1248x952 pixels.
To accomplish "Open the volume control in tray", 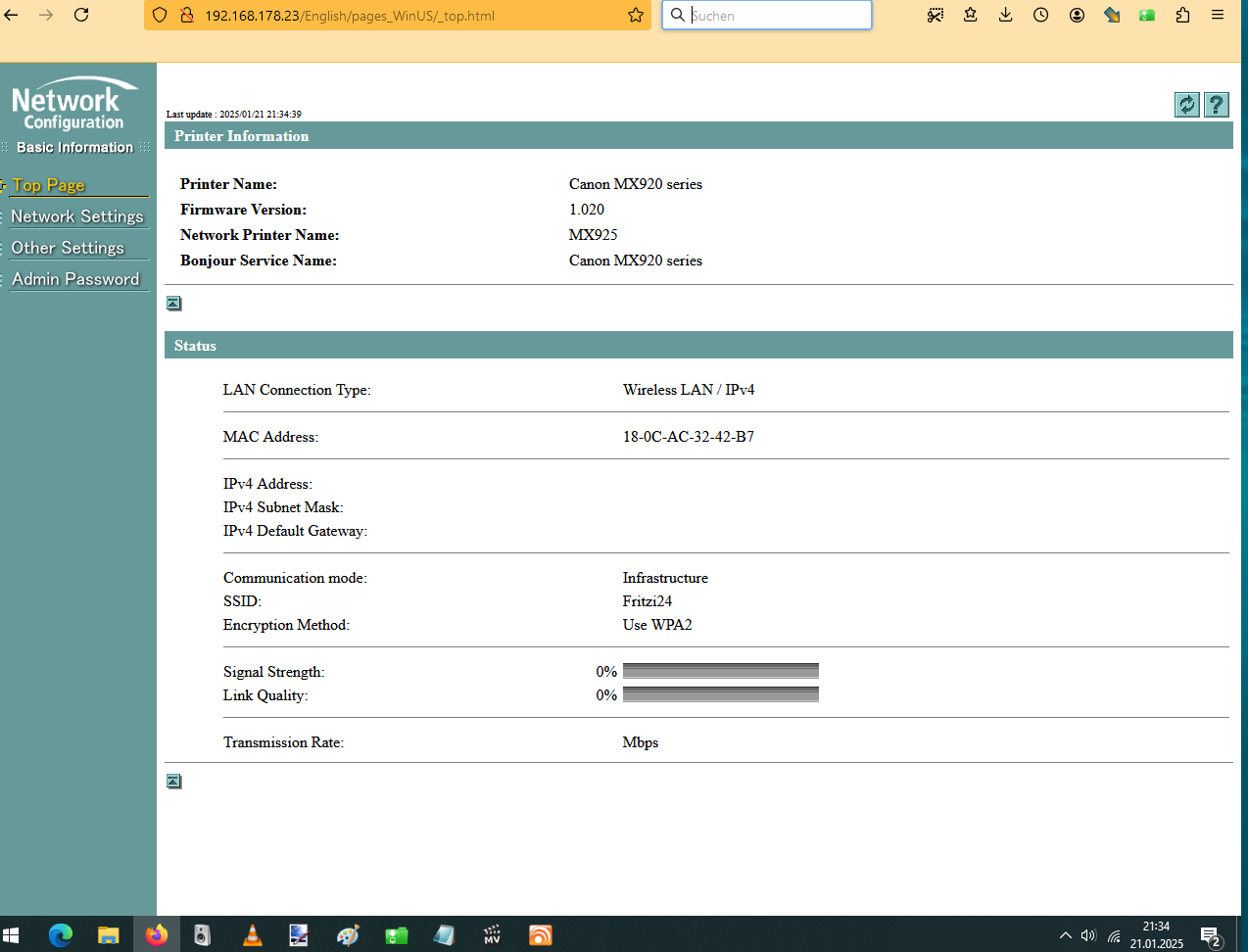I will [x=1088, y=935].
